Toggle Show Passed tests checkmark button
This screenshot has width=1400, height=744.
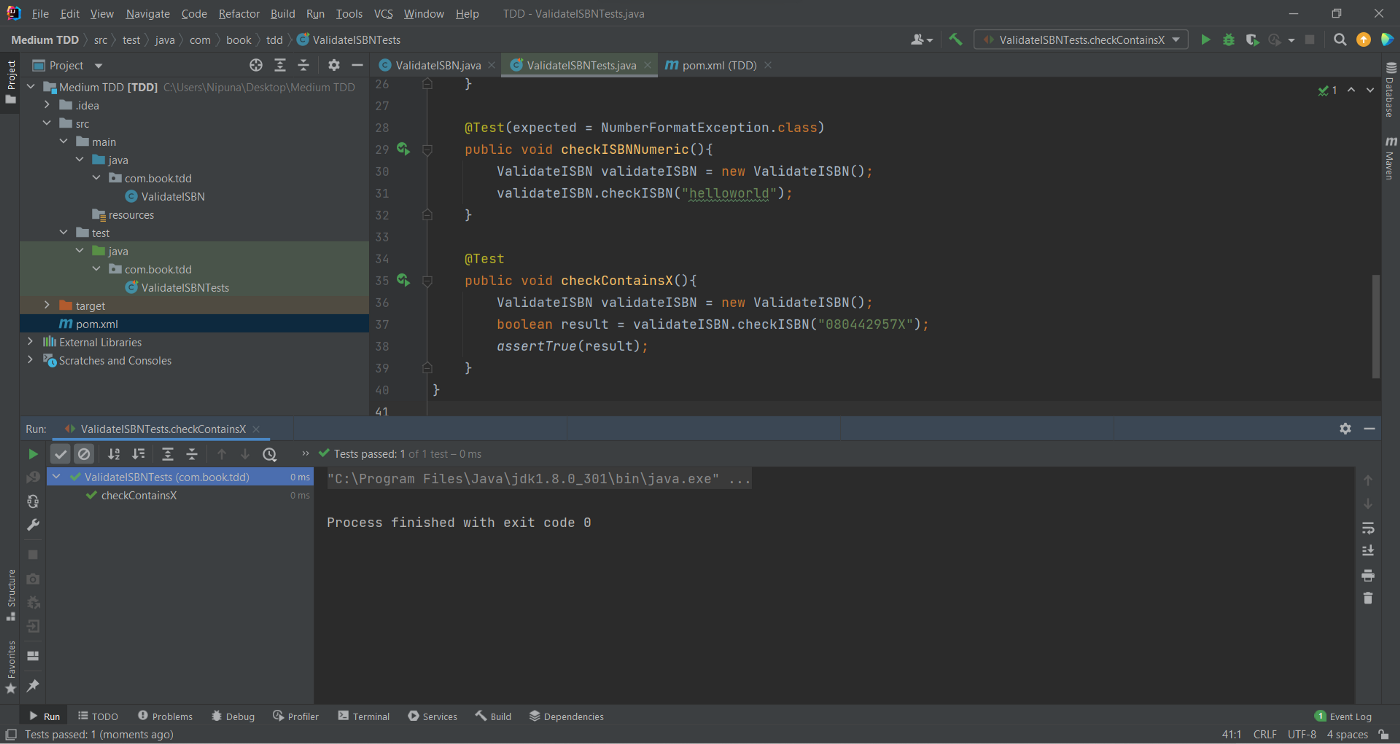61,454
